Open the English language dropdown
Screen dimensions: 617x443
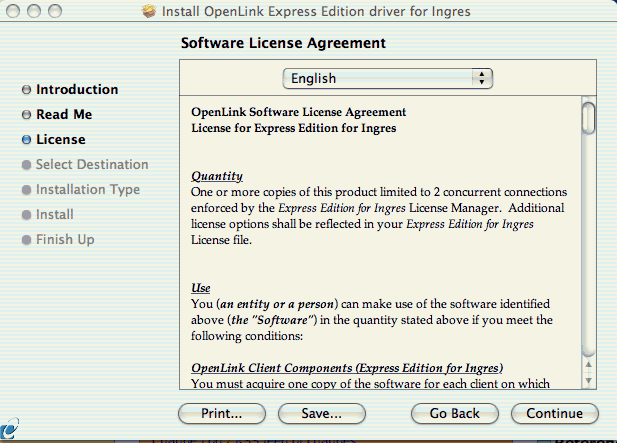tap(388, 78)
